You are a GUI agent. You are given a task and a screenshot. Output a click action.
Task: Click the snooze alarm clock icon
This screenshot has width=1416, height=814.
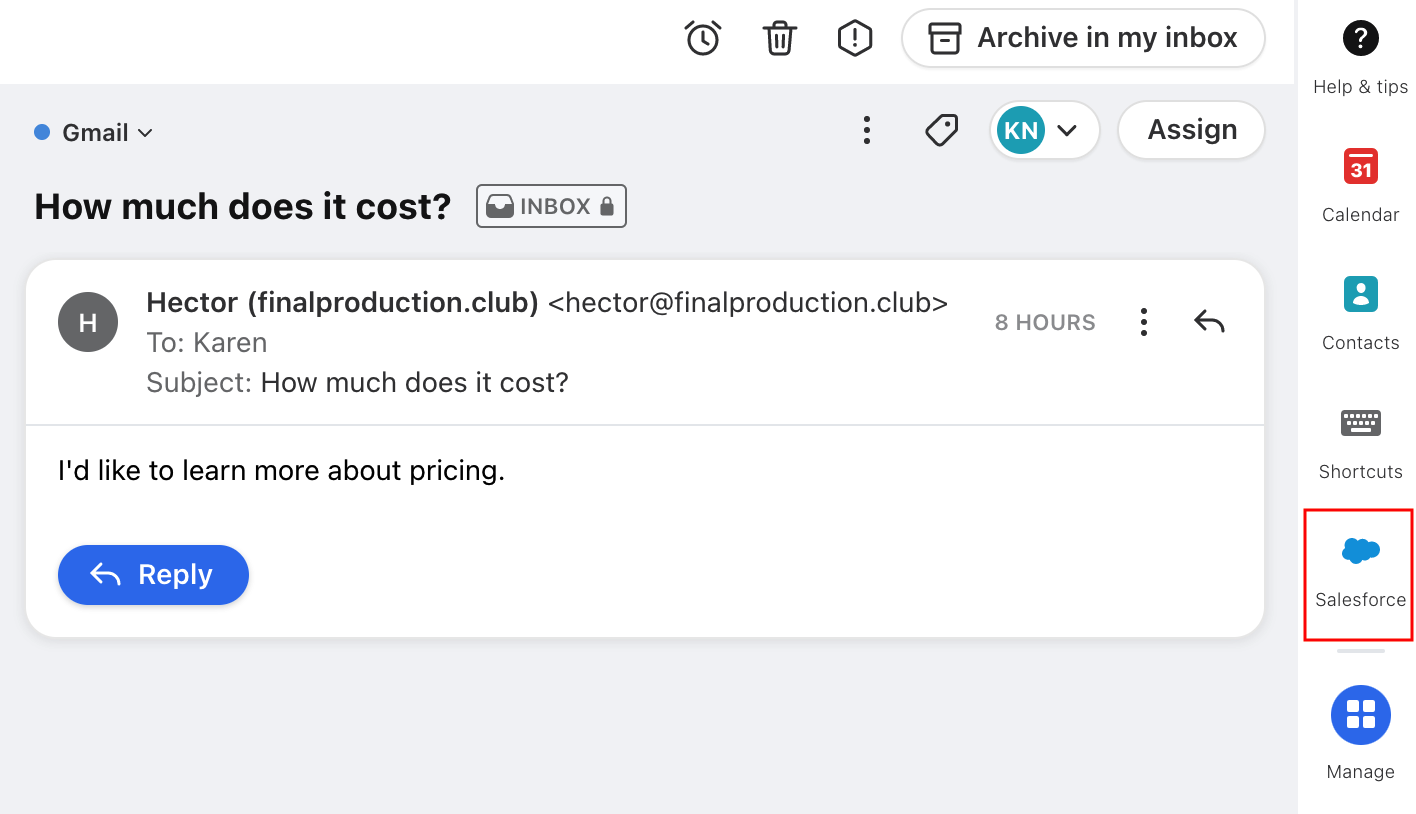click(702, 38)
